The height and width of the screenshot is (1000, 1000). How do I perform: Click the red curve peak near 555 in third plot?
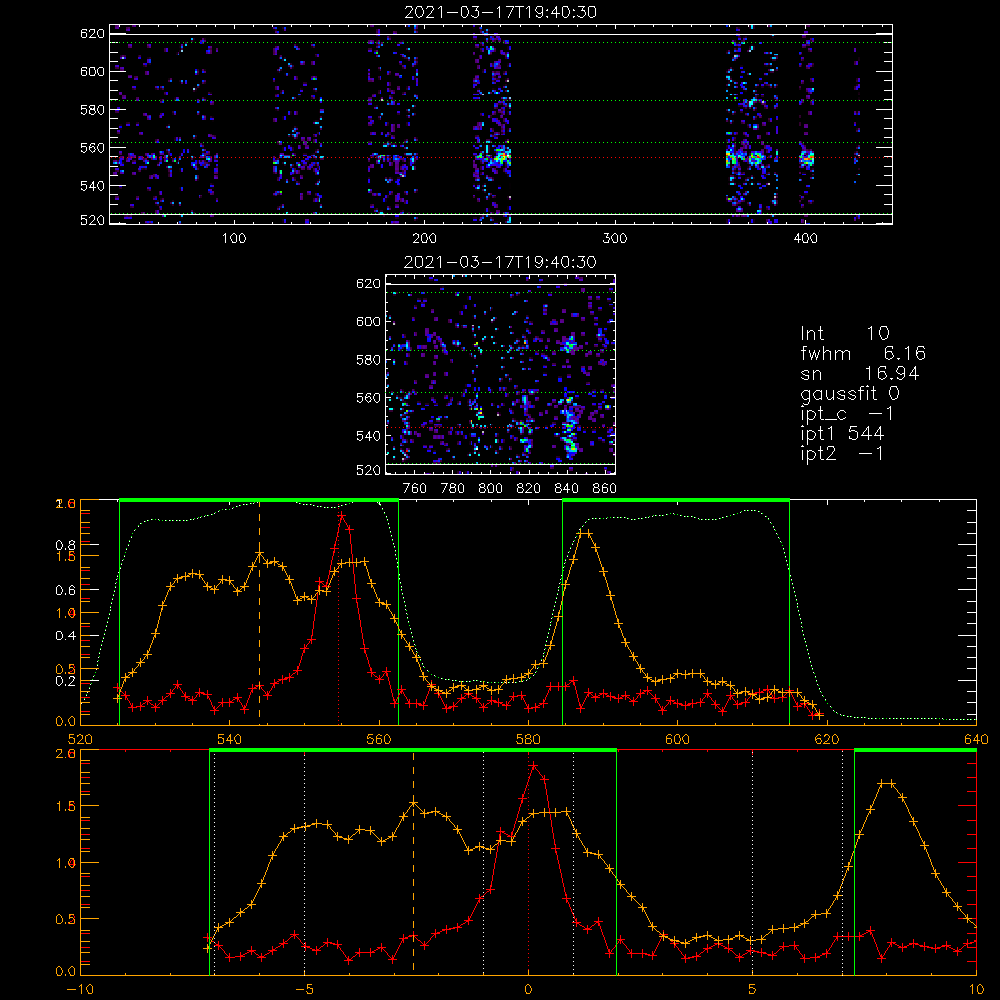pos(342,515)
